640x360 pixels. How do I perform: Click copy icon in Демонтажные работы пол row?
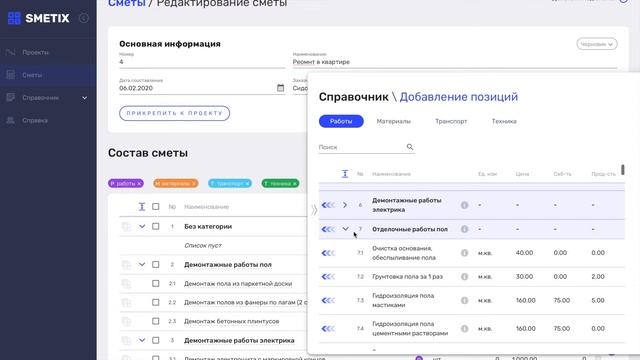126,265
